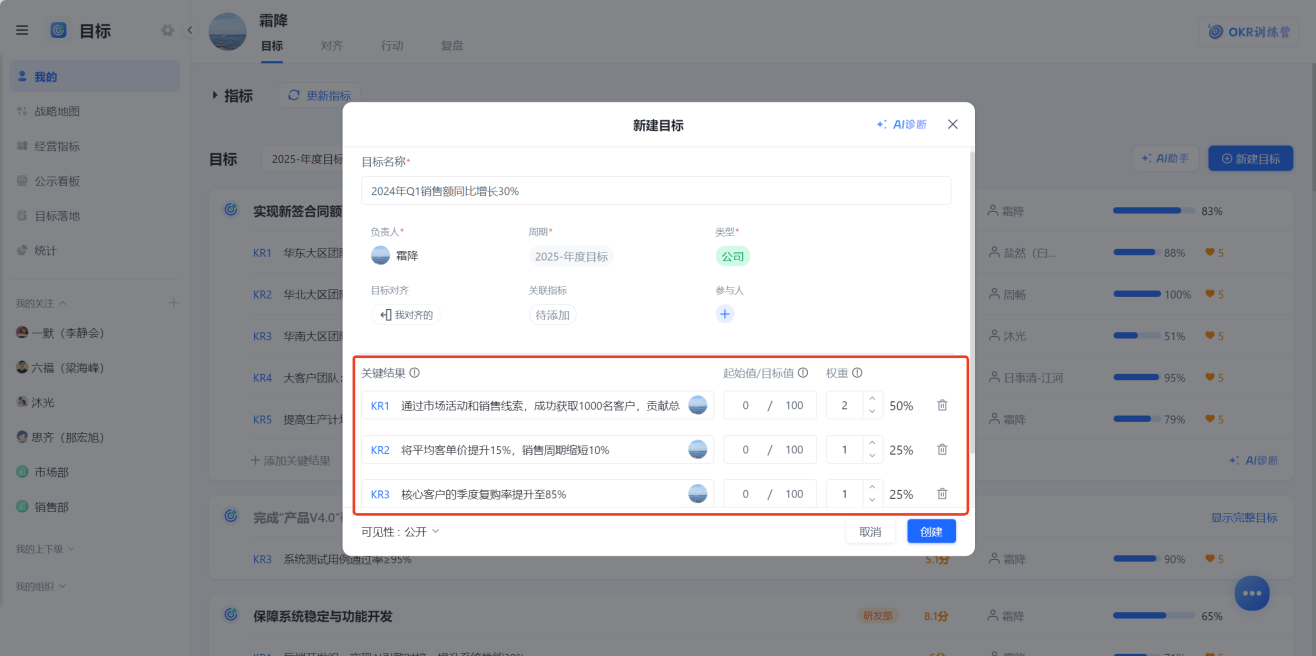Open the floating chat bubble button

pyautogui.click(x=1251, y=593)
